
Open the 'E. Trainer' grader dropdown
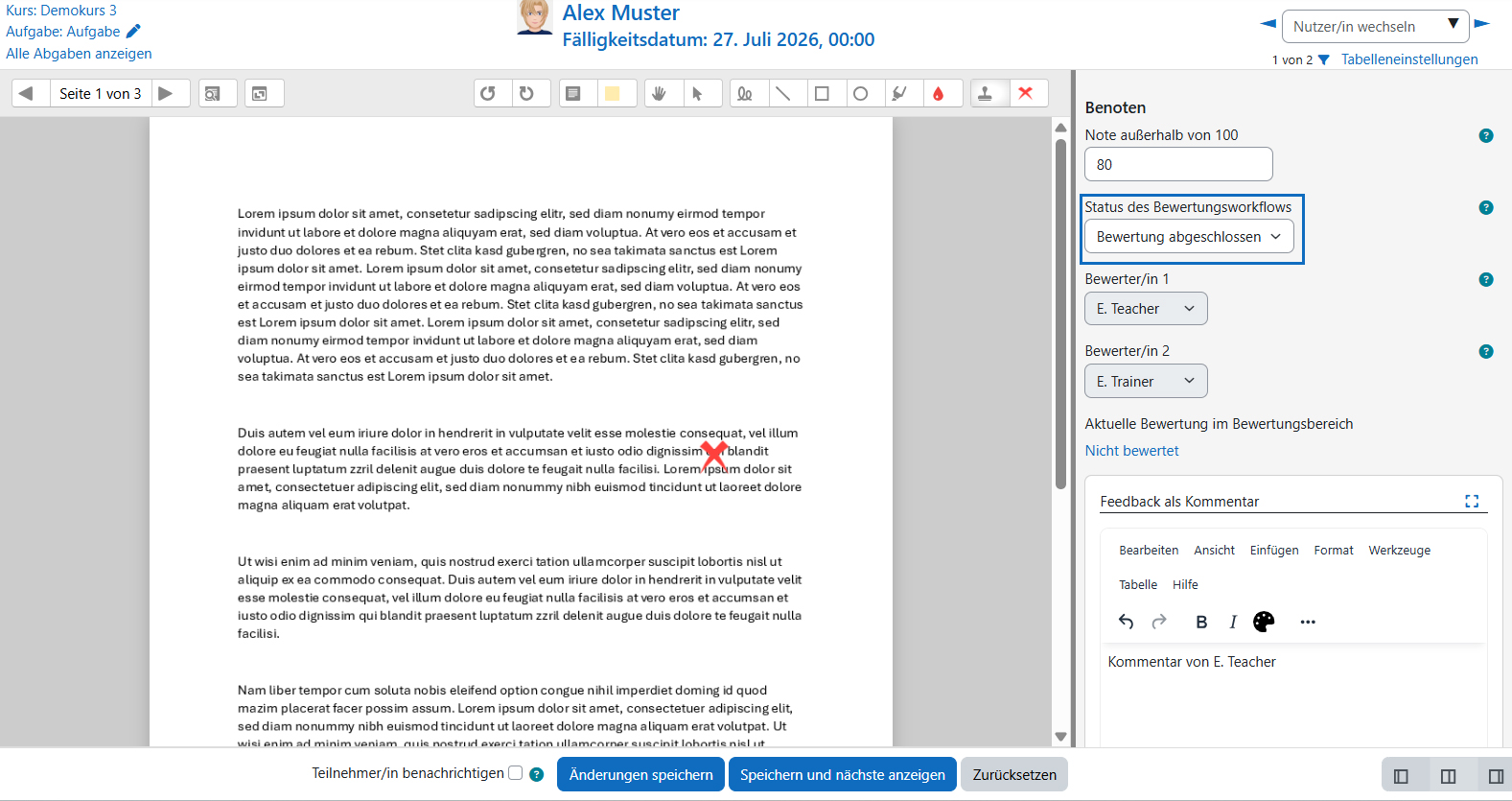1146,381
